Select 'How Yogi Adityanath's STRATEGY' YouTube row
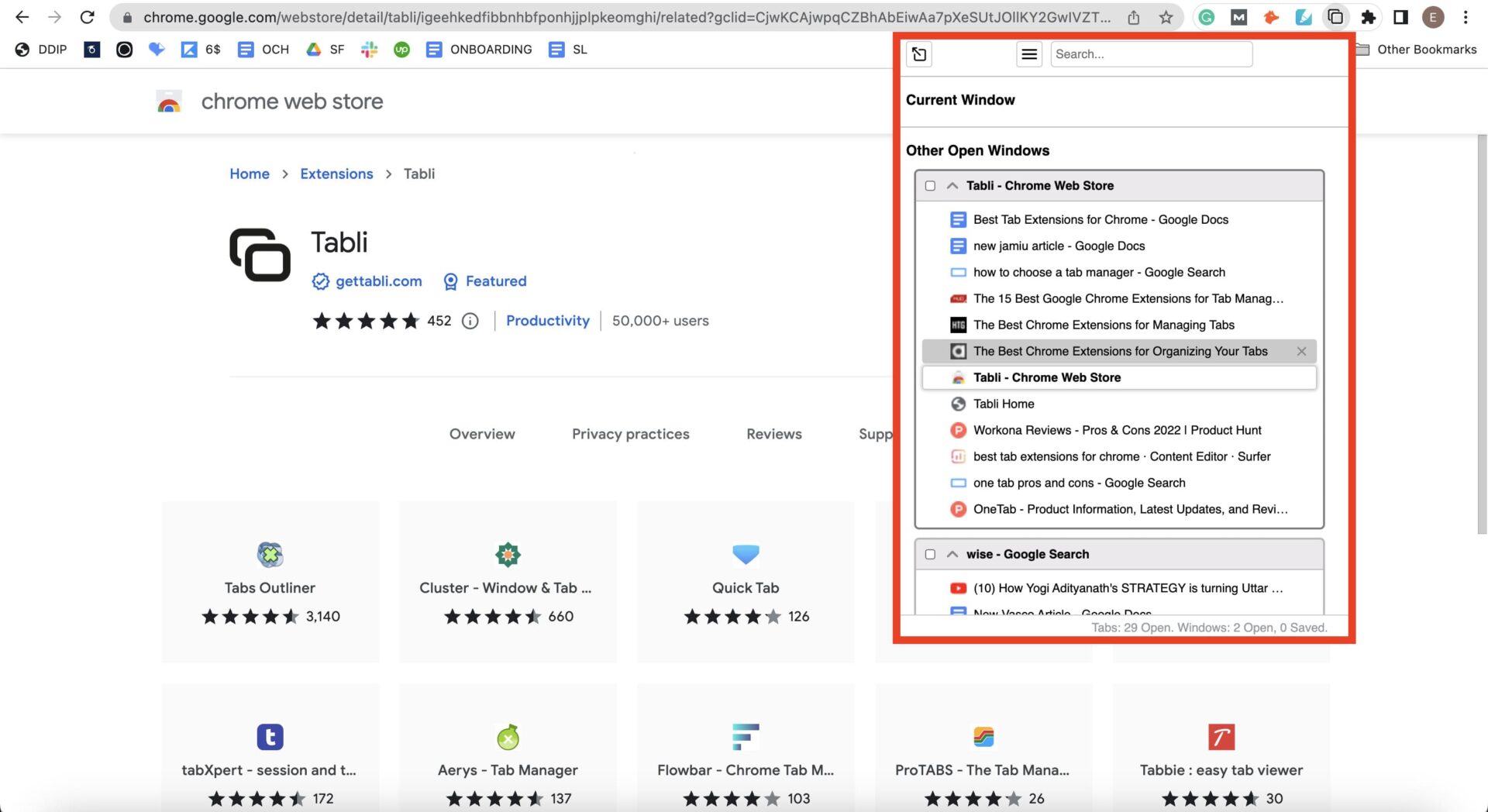 [1119, 589]
